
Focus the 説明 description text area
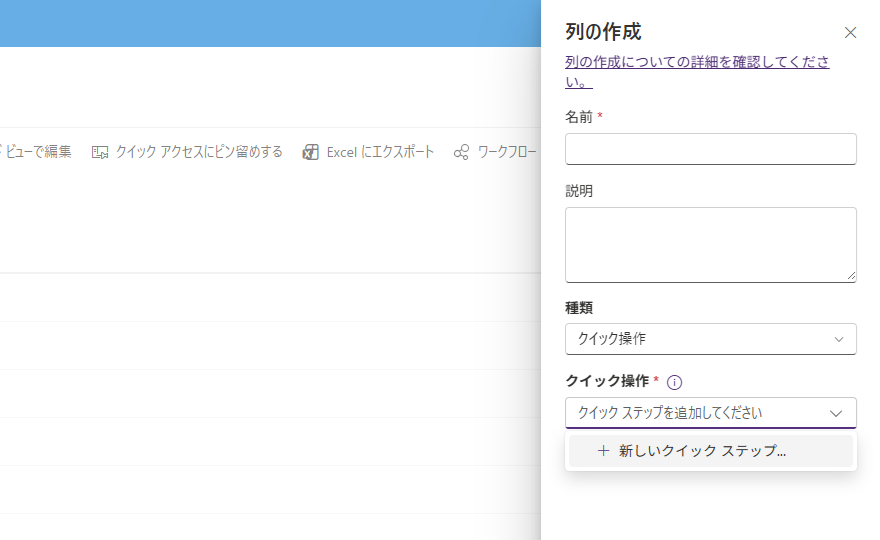710,244
